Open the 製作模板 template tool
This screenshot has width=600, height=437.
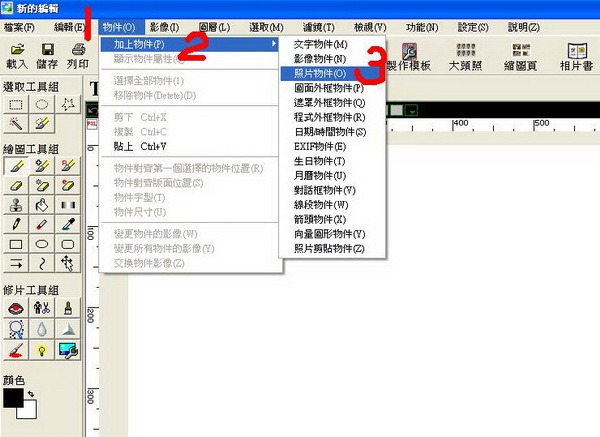pyautogui.click(x=409, y=57)
